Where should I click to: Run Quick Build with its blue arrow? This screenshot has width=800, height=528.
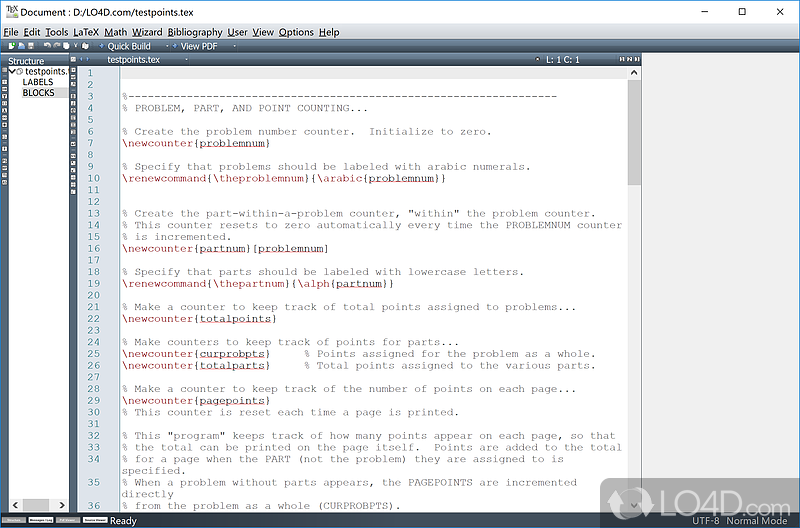tap(102, 46)
